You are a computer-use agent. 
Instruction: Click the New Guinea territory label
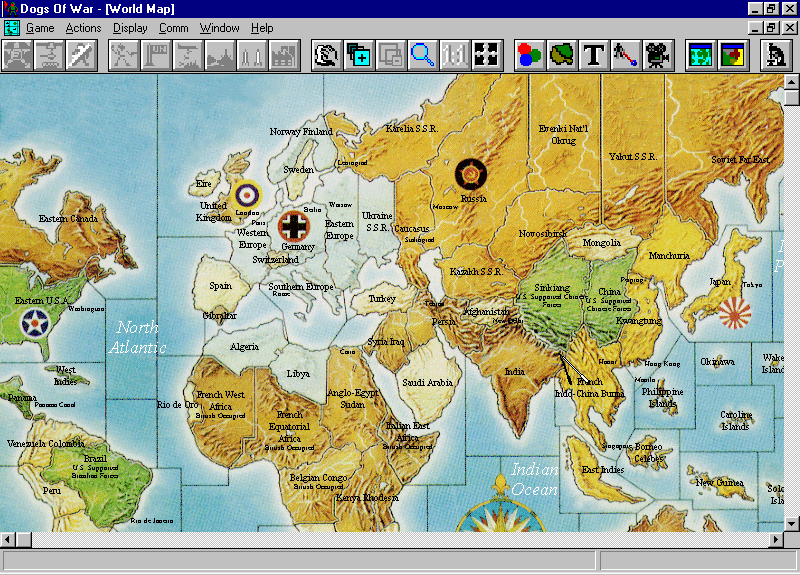tap(719, 482)
